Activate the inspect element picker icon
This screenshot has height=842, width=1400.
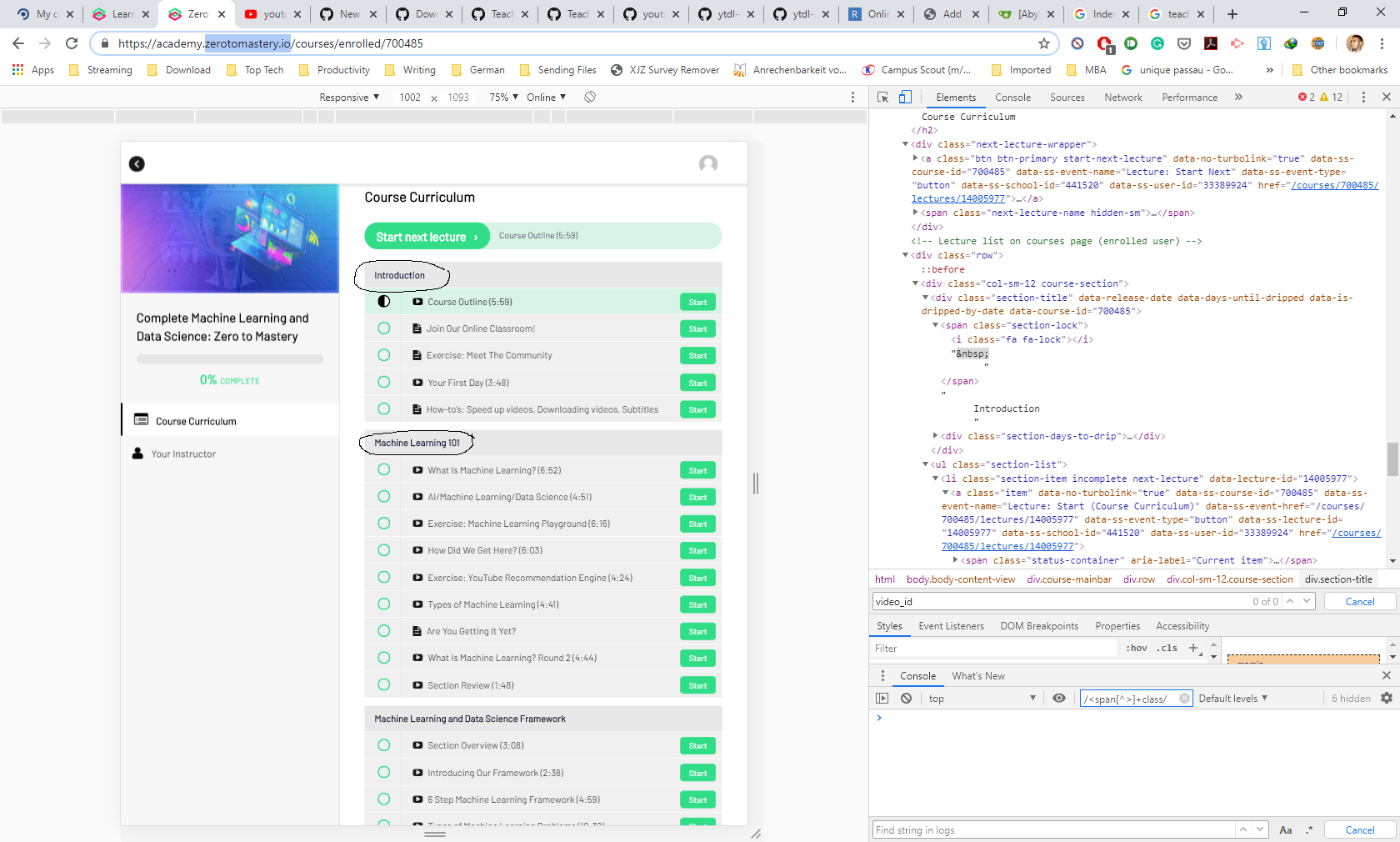coord(883,98)
